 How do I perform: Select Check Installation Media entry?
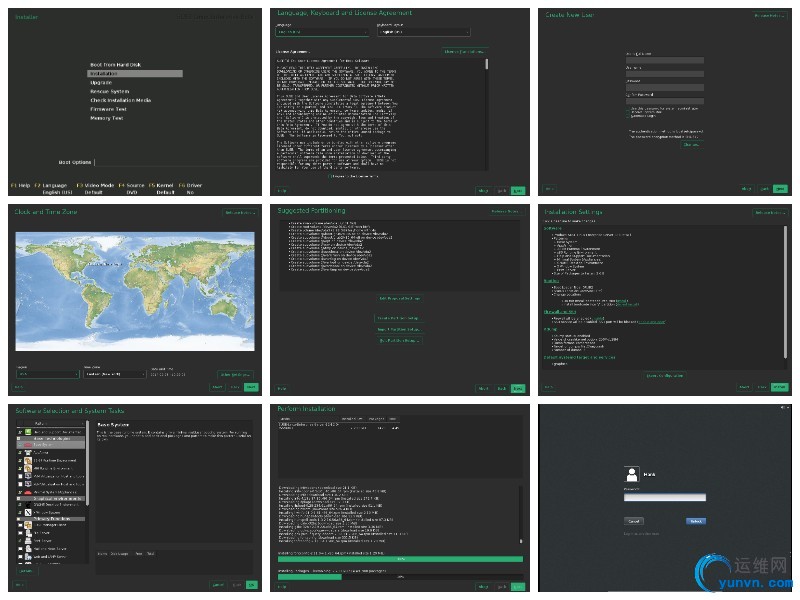[120, 100]
